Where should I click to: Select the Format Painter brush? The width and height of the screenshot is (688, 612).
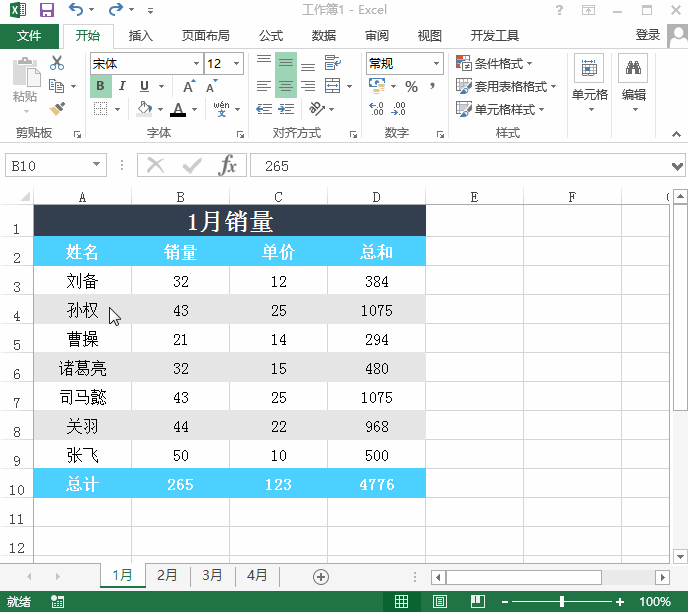(x=57, y=108)
